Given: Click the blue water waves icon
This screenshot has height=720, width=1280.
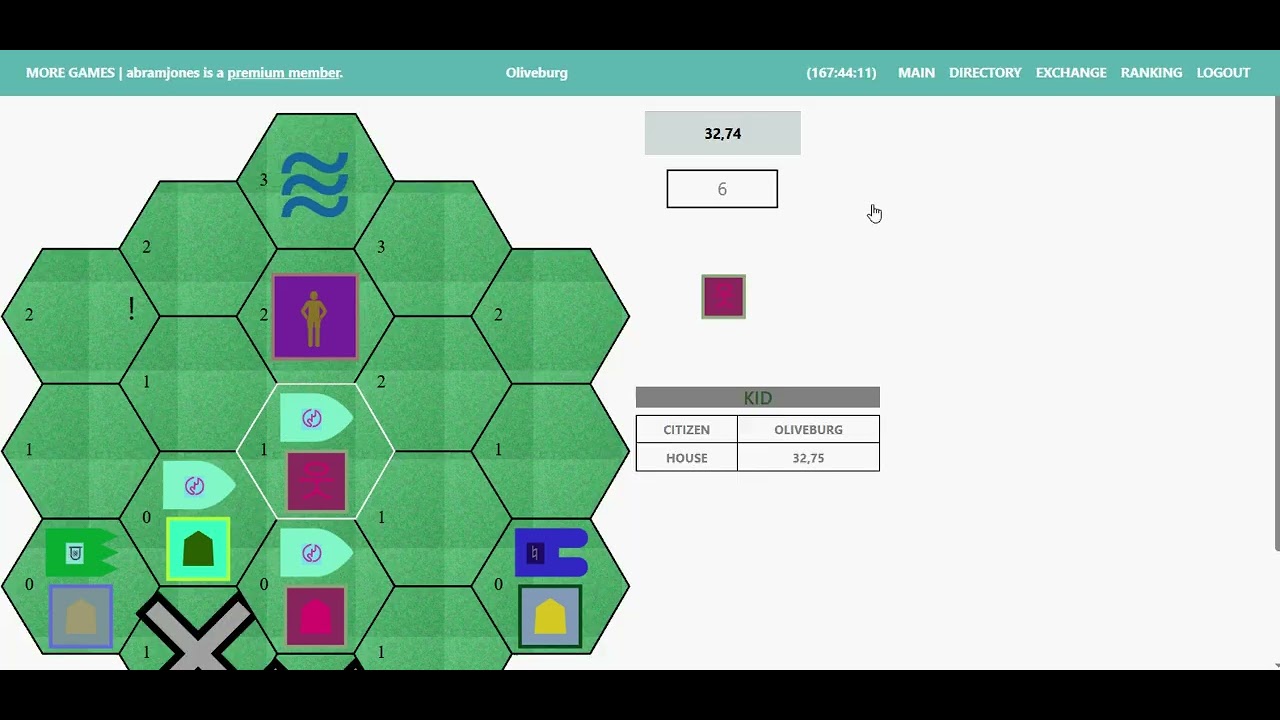Looking at the screenshot, I should [x=315, y=185].
